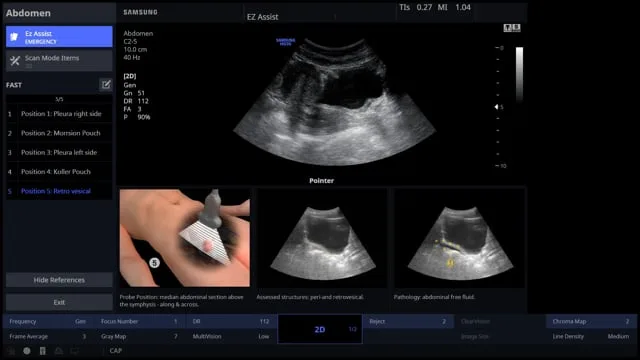Click the storage device icon in status bar
Screen dimensions: 640x360
[x=42, y=351]
